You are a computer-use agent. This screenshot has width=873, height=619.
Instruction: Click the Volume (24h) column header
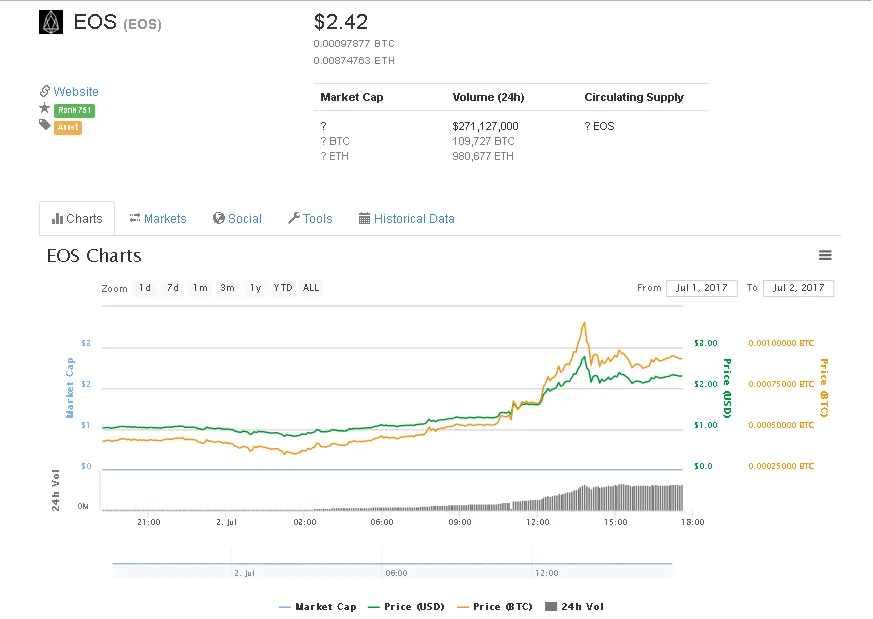click(488, 97)
